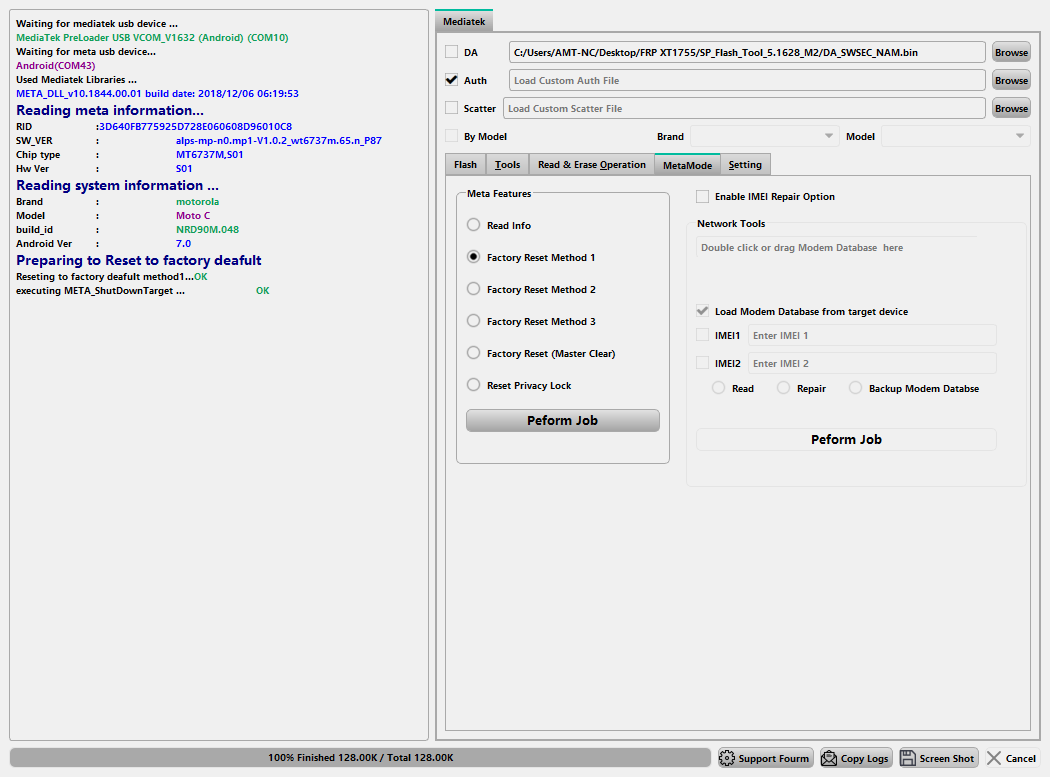Image resolution: width=1050 pixels, height=777 pixels.
Task: Click Peform Job under Network Tools
Action: pyautogui.click(x=846, y=439)
